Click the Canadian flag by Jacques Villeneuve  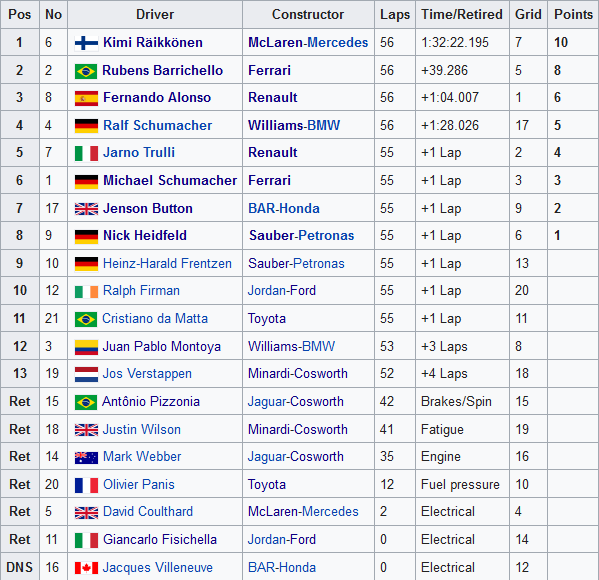pos(86,568)
